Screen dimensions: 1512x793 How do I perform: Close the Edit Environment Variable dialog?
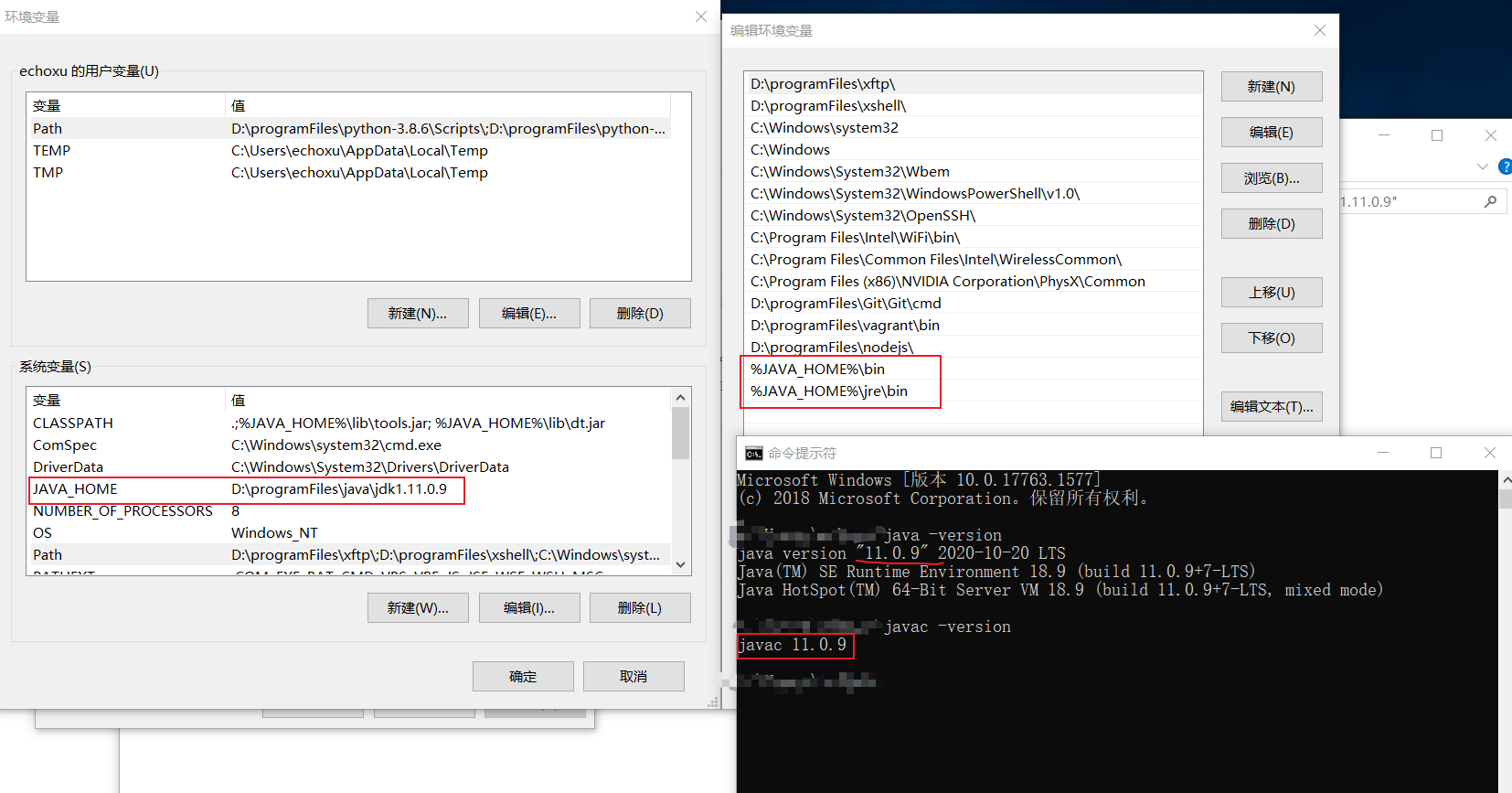click(1319, 30)
